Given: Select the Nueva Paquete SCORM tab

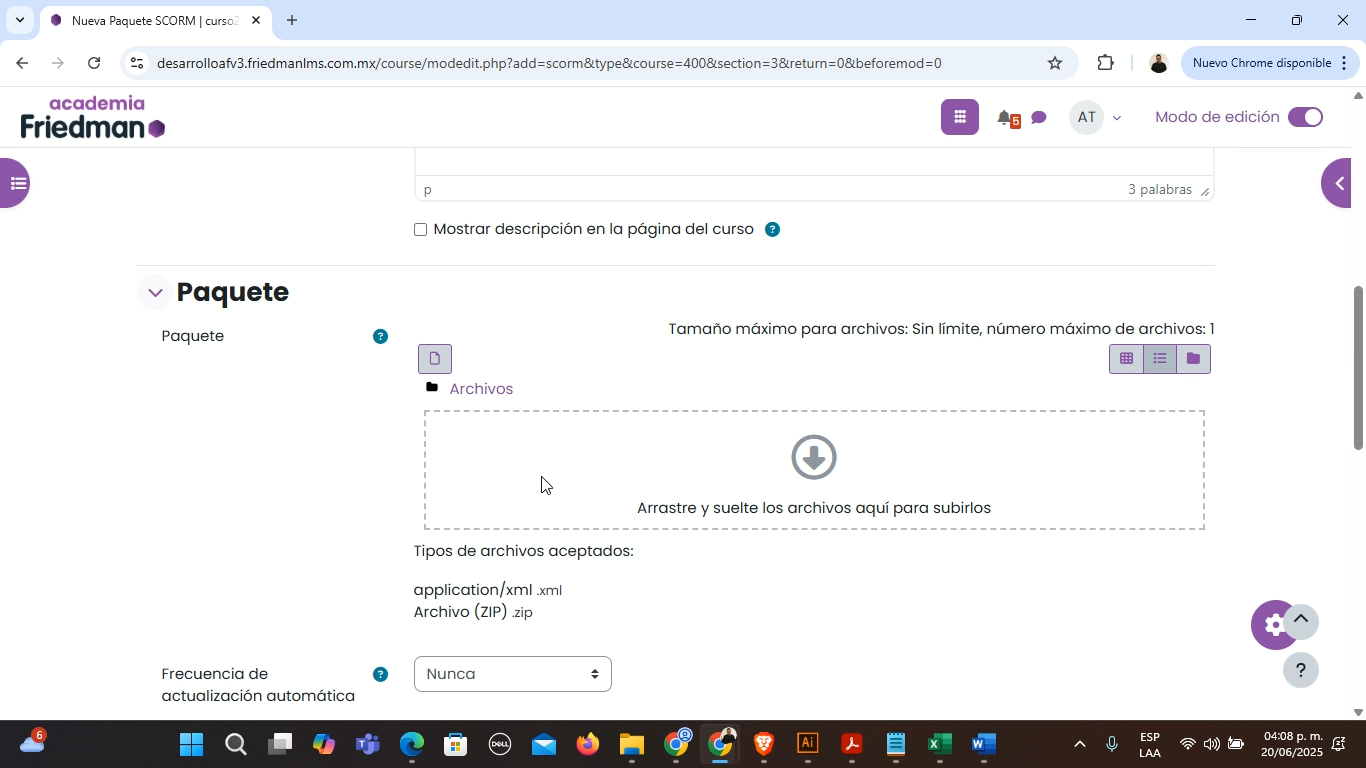Looking at the screenshot, I should click(155, 20).
